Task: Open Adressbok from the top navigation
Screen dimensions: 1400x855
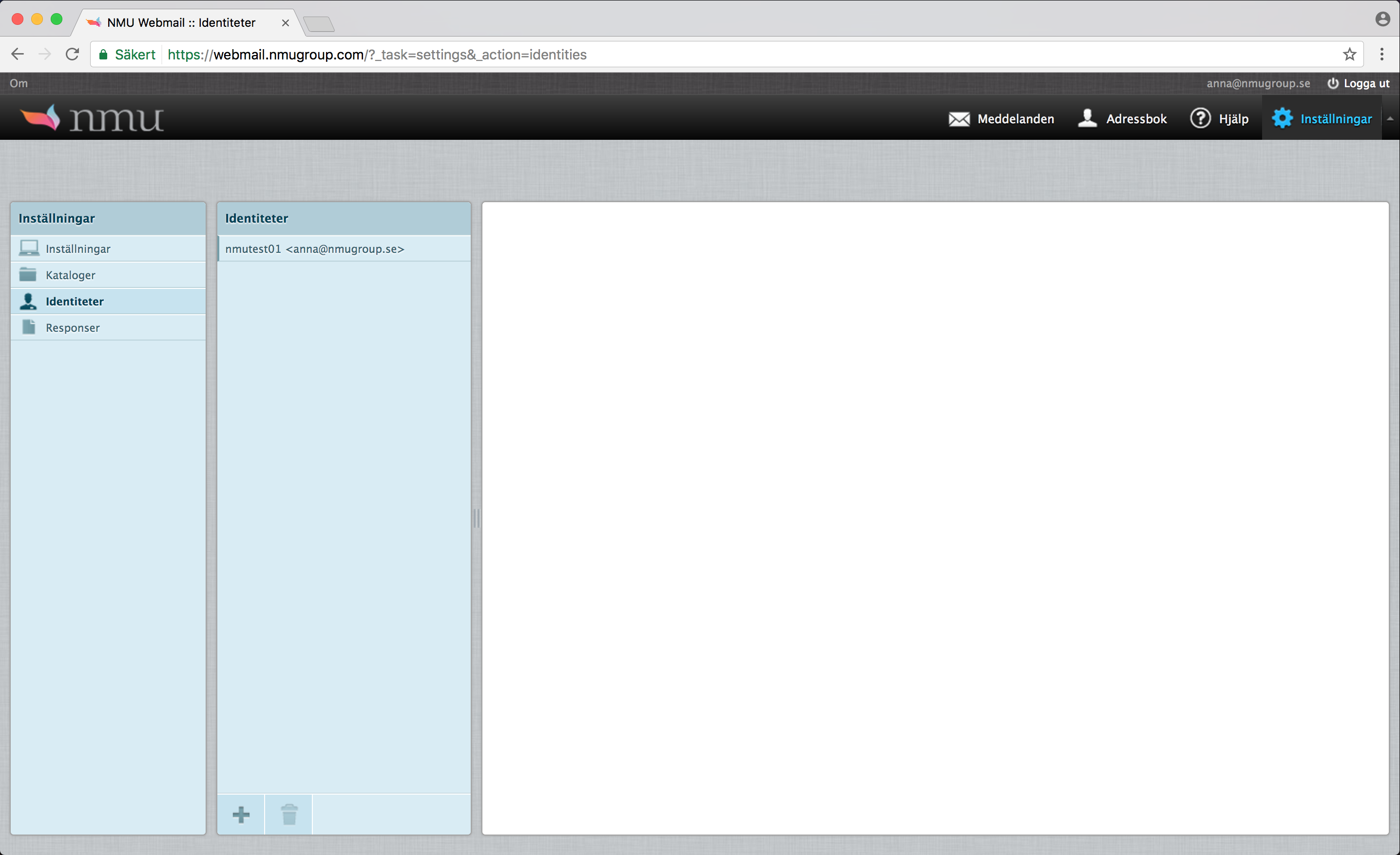Action: point(1122,119)
